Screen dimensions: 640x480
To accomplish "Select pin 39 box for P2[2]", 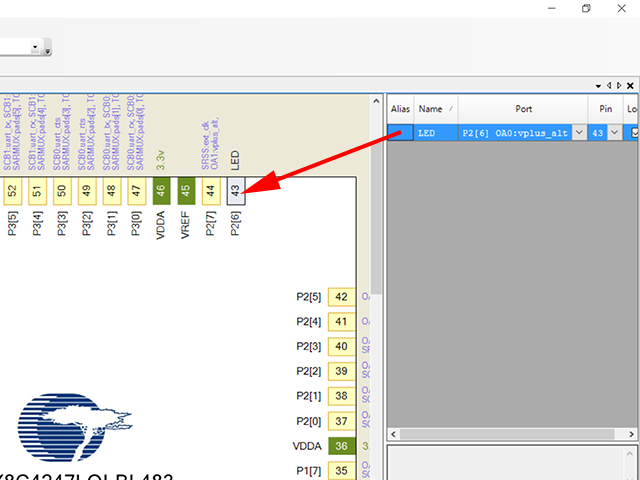I will click(x=342, y=371).
